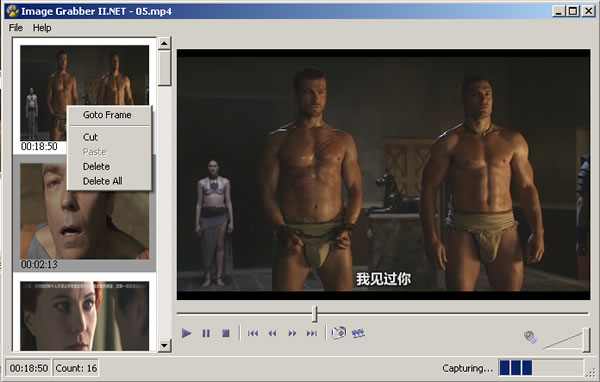The width and height of the screenshot is (600, 382).
Task: Rewind using the step-back icon
Action: tap(272, 333)
